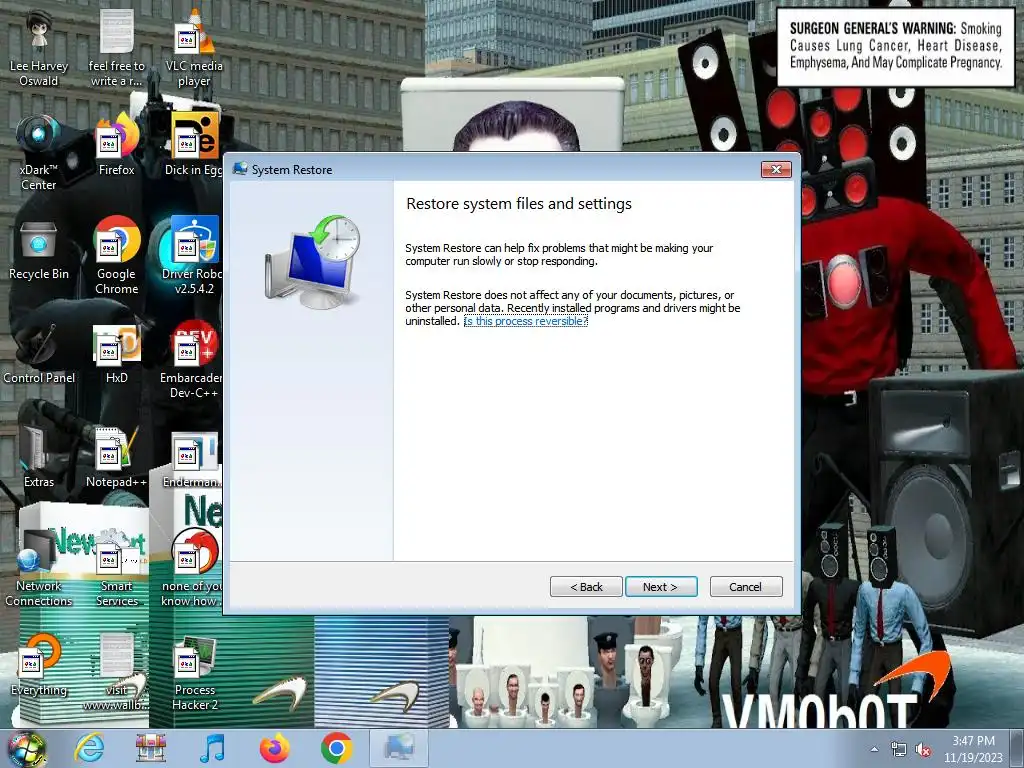The image size is (1024, 768).
Task: Launch the HxD hex editor shortcut
Action: click(116, 354)
